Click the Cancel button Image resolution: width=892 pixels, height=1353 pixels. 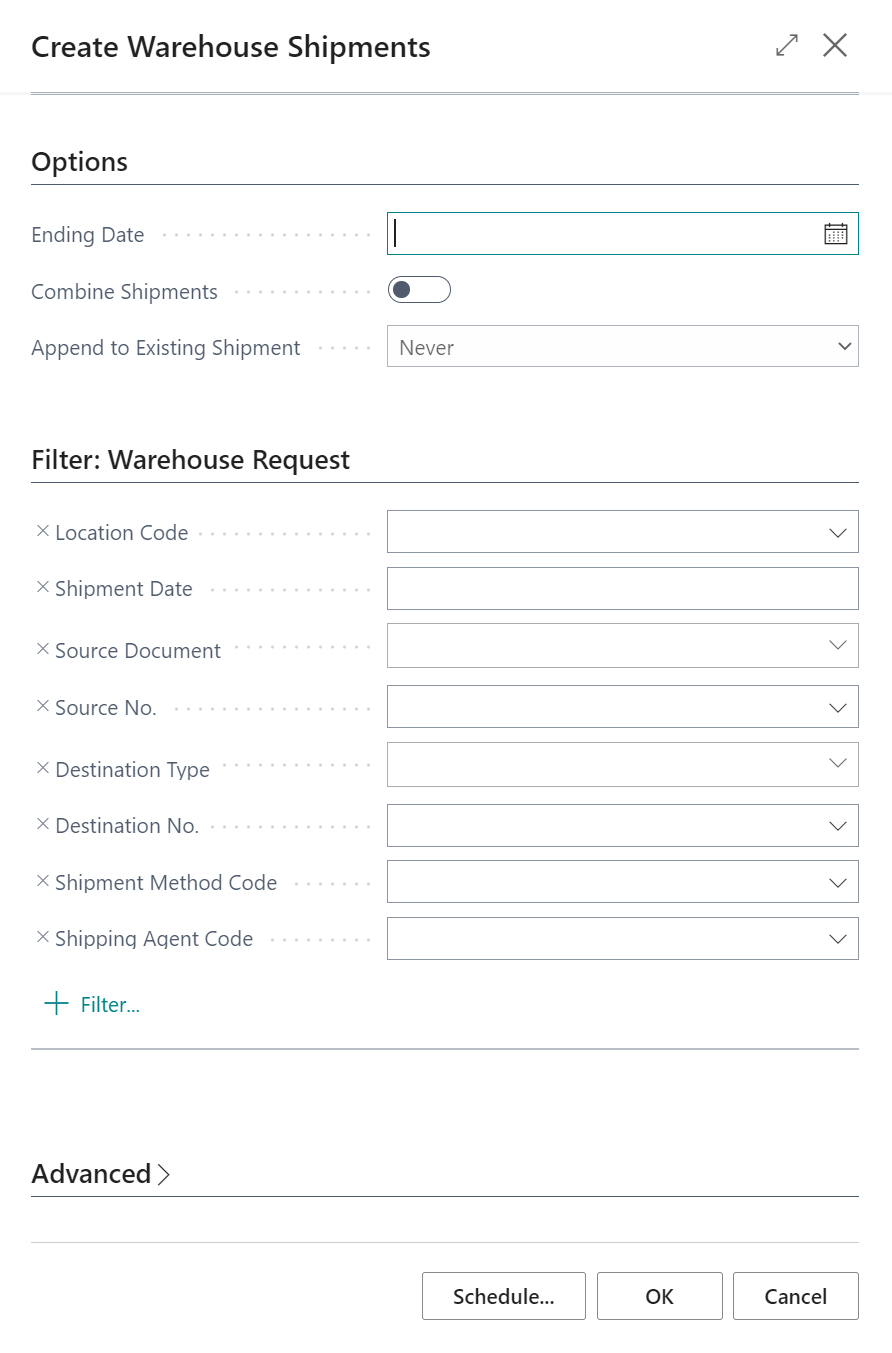[796, 1296]
